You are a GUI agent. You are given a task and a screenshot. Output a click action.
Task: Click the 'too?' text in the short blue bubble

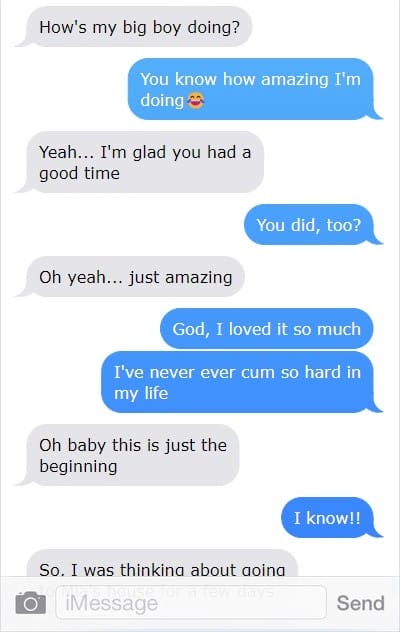click(343, 225)
